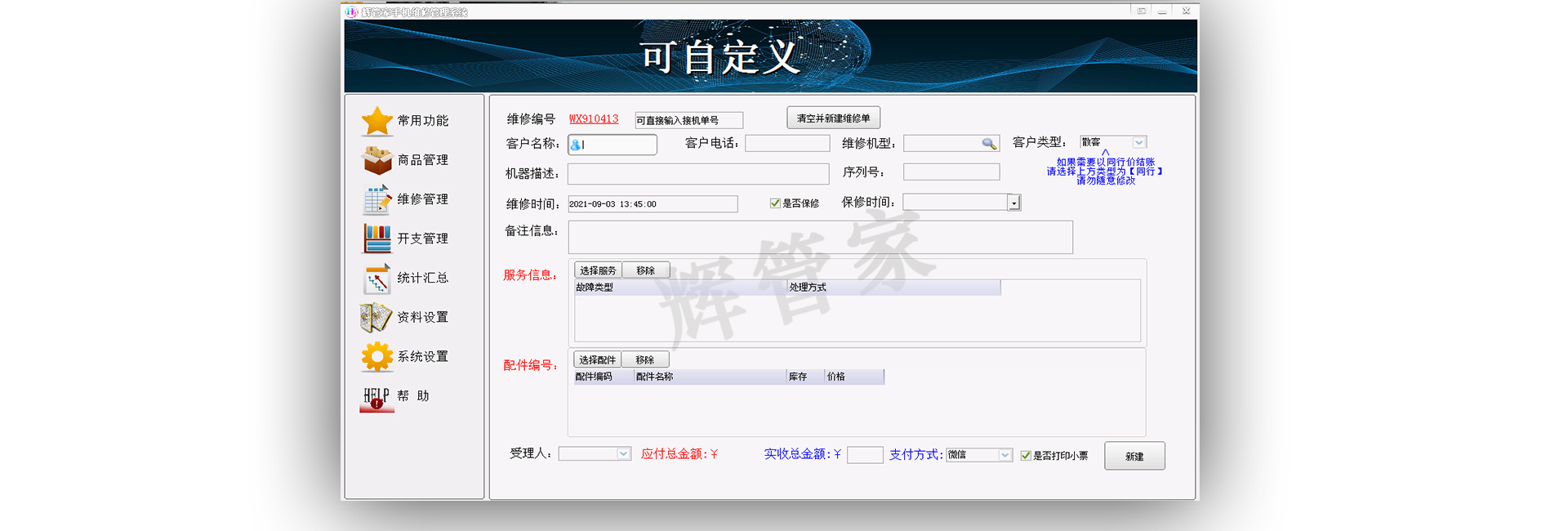
Task: Click the person icon in 客户名称 field
Action: point(576,145)
